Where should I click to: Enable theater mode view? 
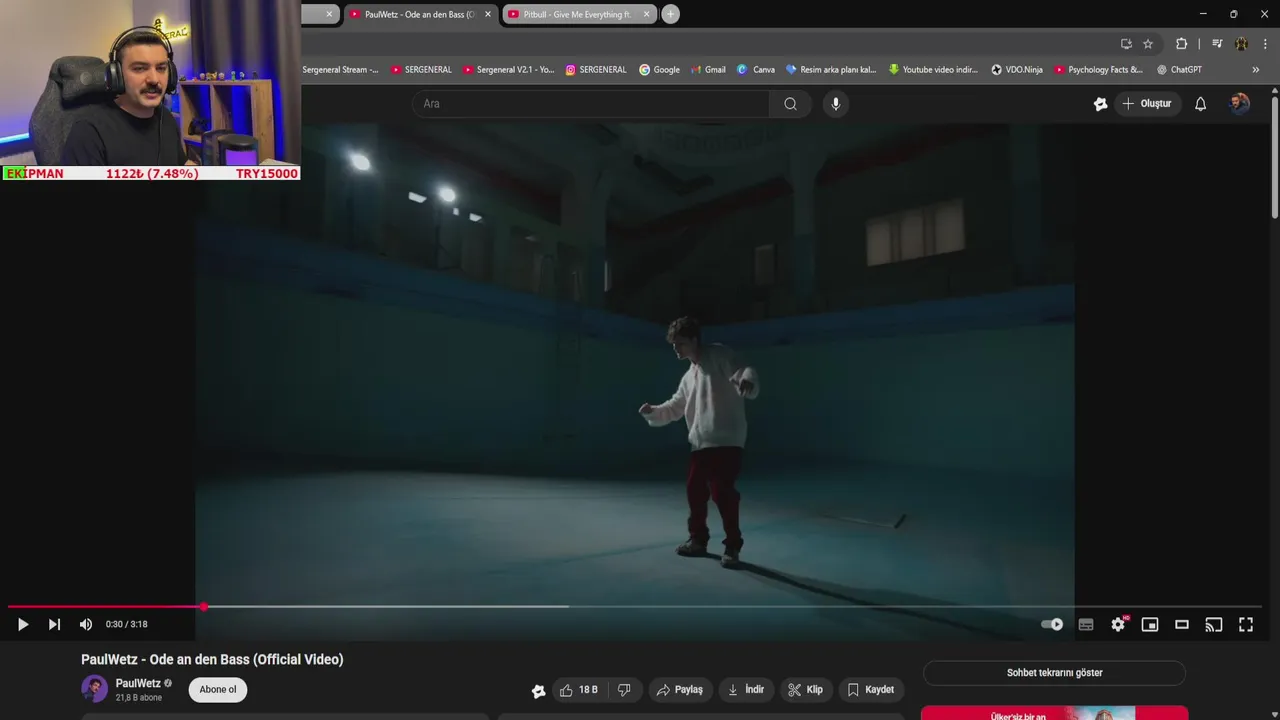coord(1182,624)
